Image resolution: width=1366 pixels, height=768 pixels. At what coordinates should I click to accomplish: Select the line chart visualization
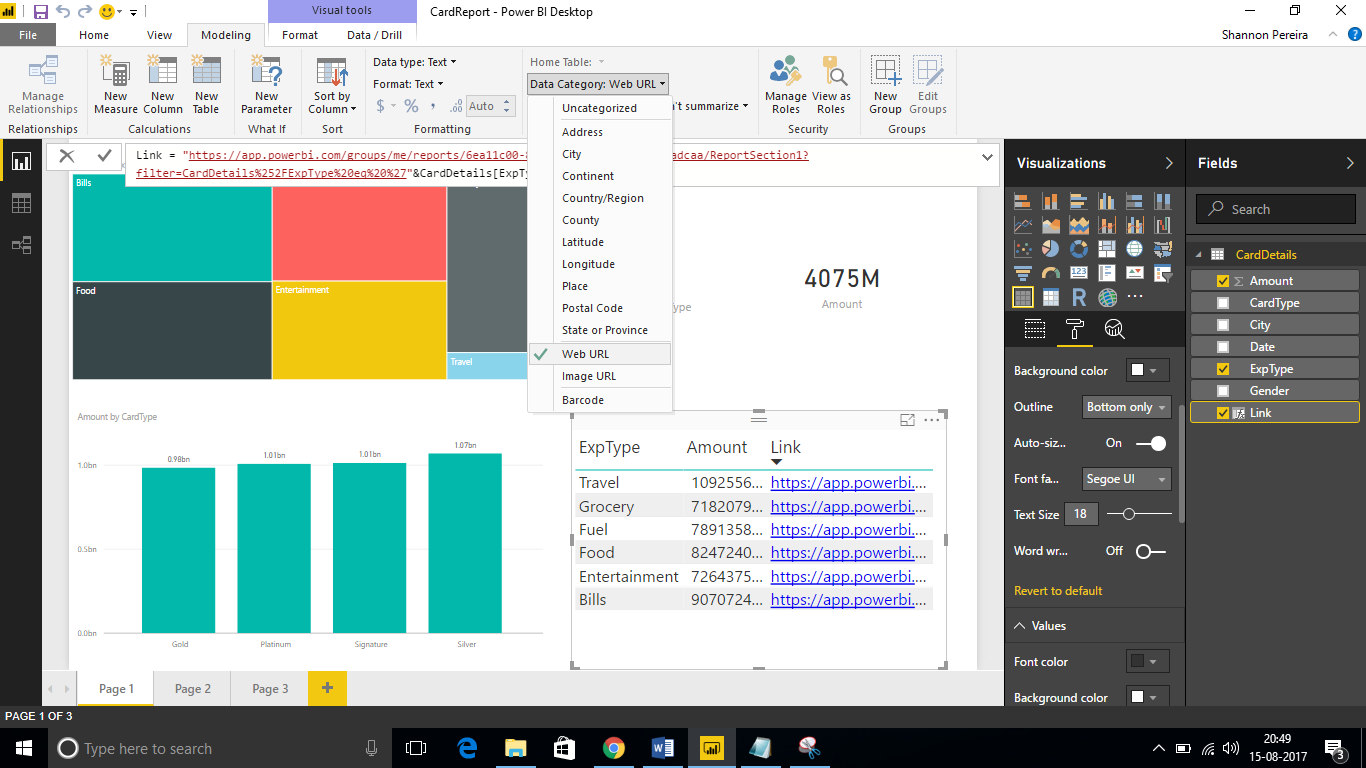coord(1023,225)
